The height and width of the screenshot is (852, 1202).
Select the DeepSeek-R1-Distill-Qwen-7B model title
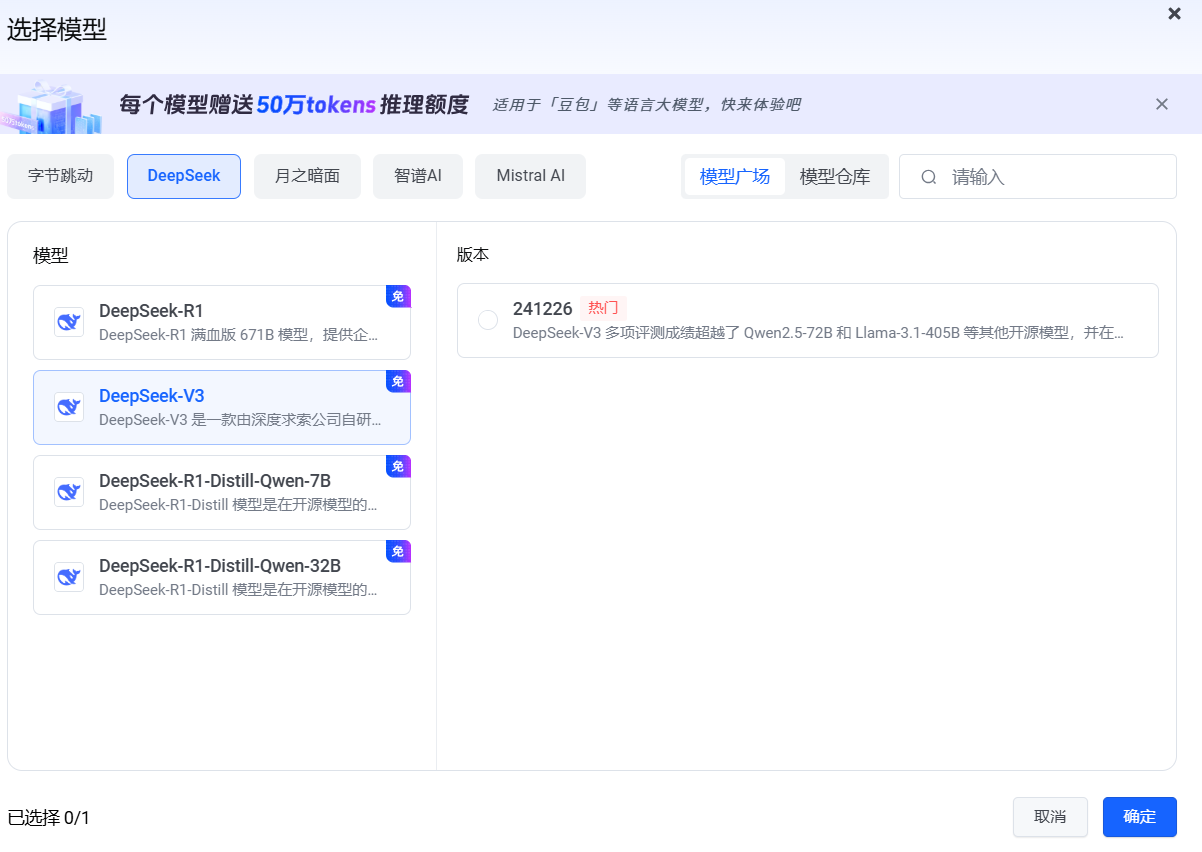(x=215, y=481)
